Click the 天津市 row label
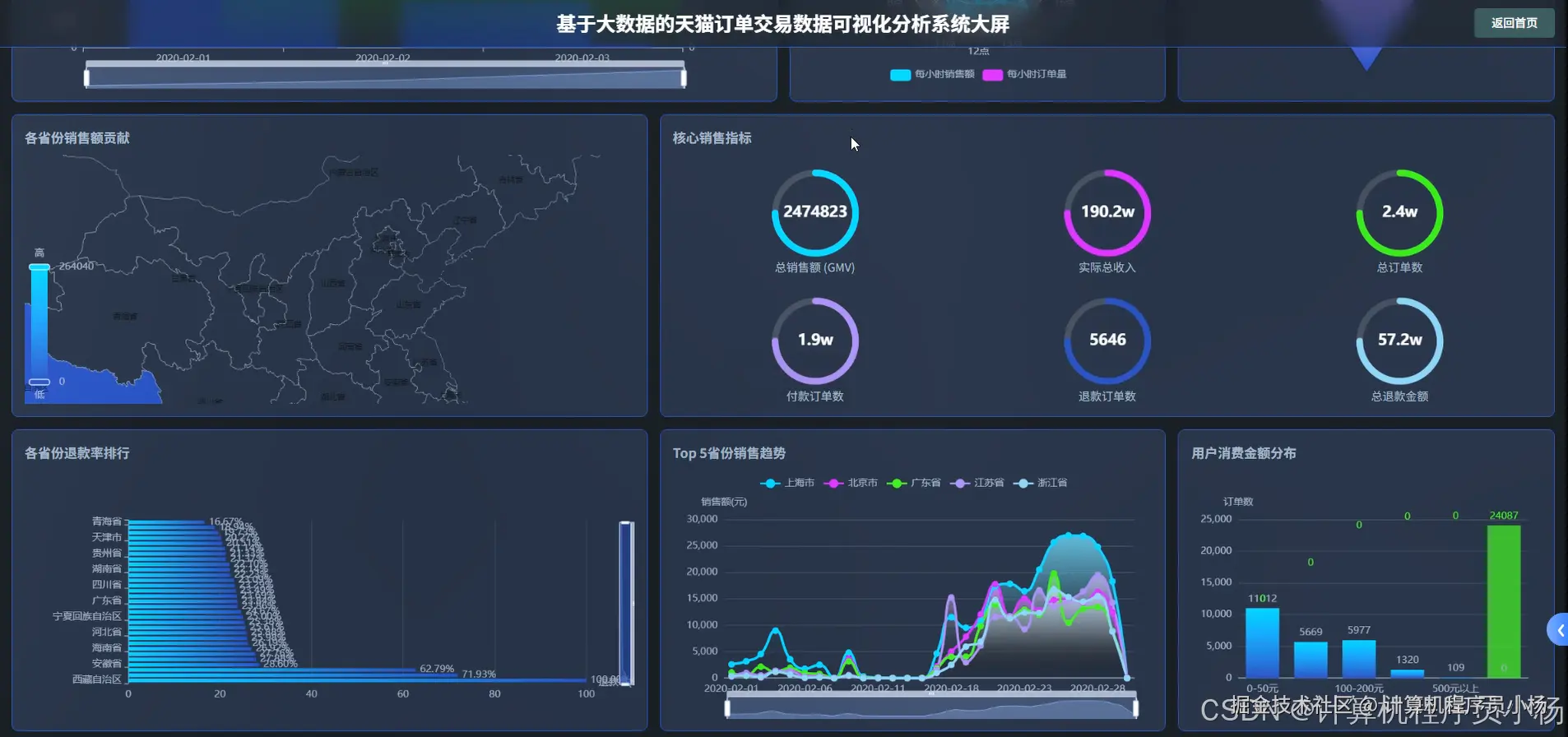The height and width of the screenshot is (737, 1568). point(107,537)
